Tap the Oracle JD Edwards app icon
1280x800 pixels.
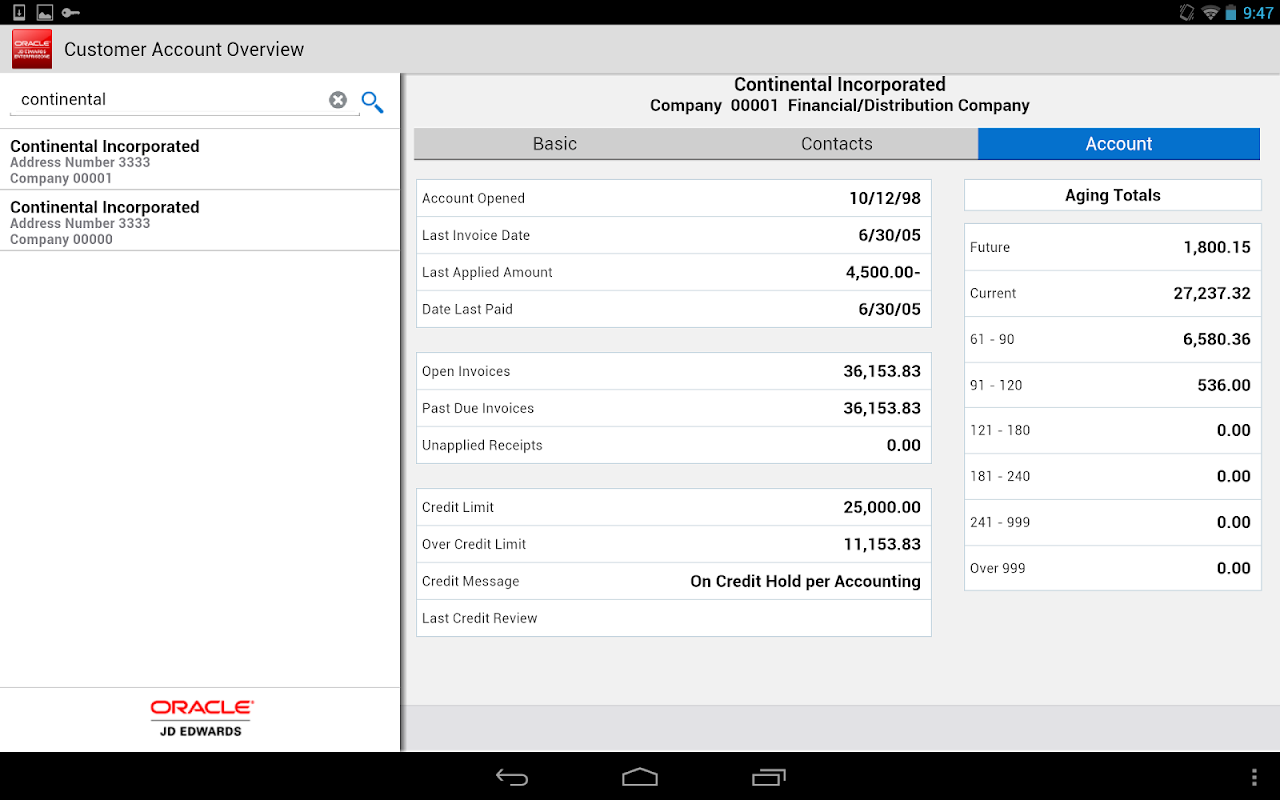32,49
